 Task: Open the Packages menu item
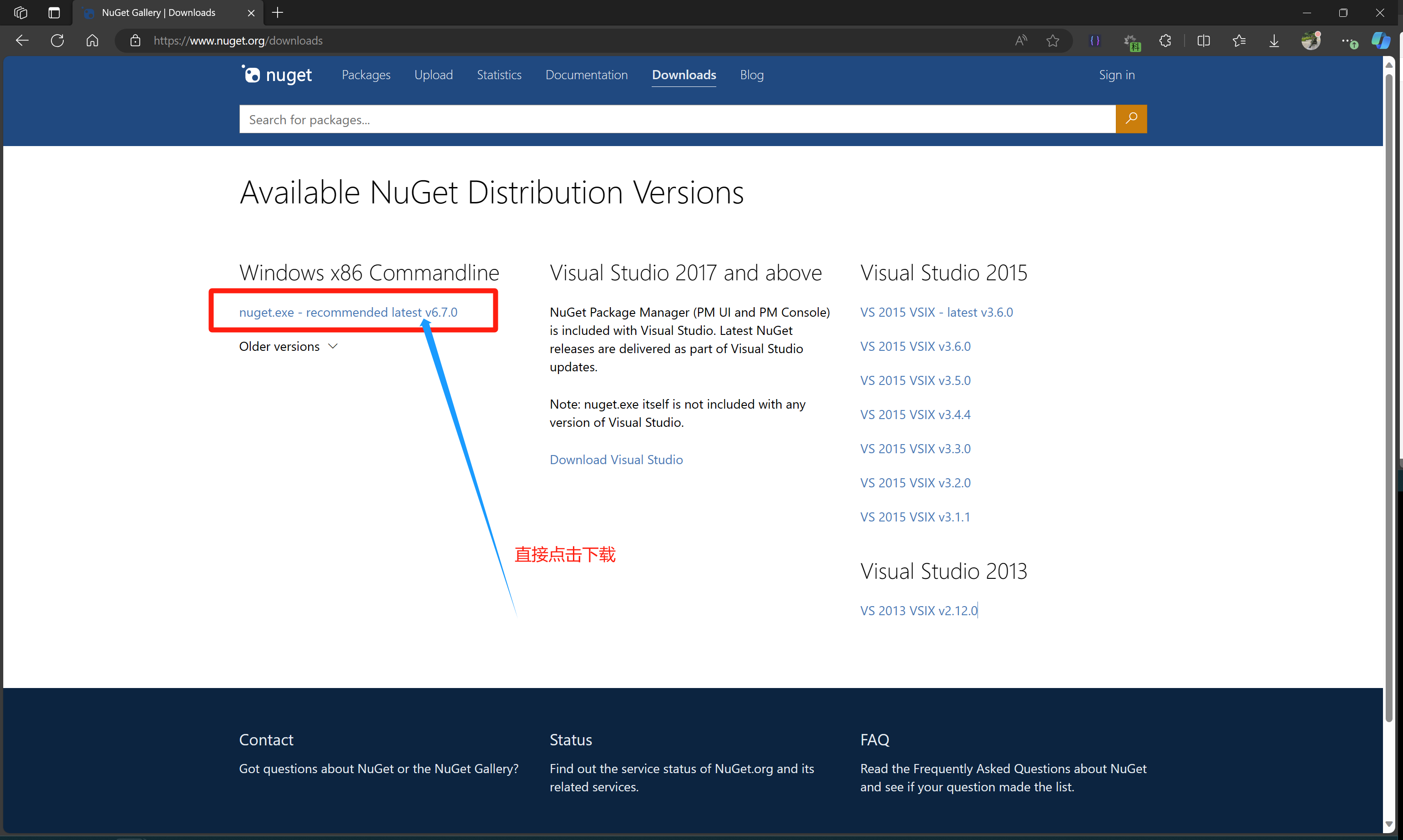(x=365, y=75)
